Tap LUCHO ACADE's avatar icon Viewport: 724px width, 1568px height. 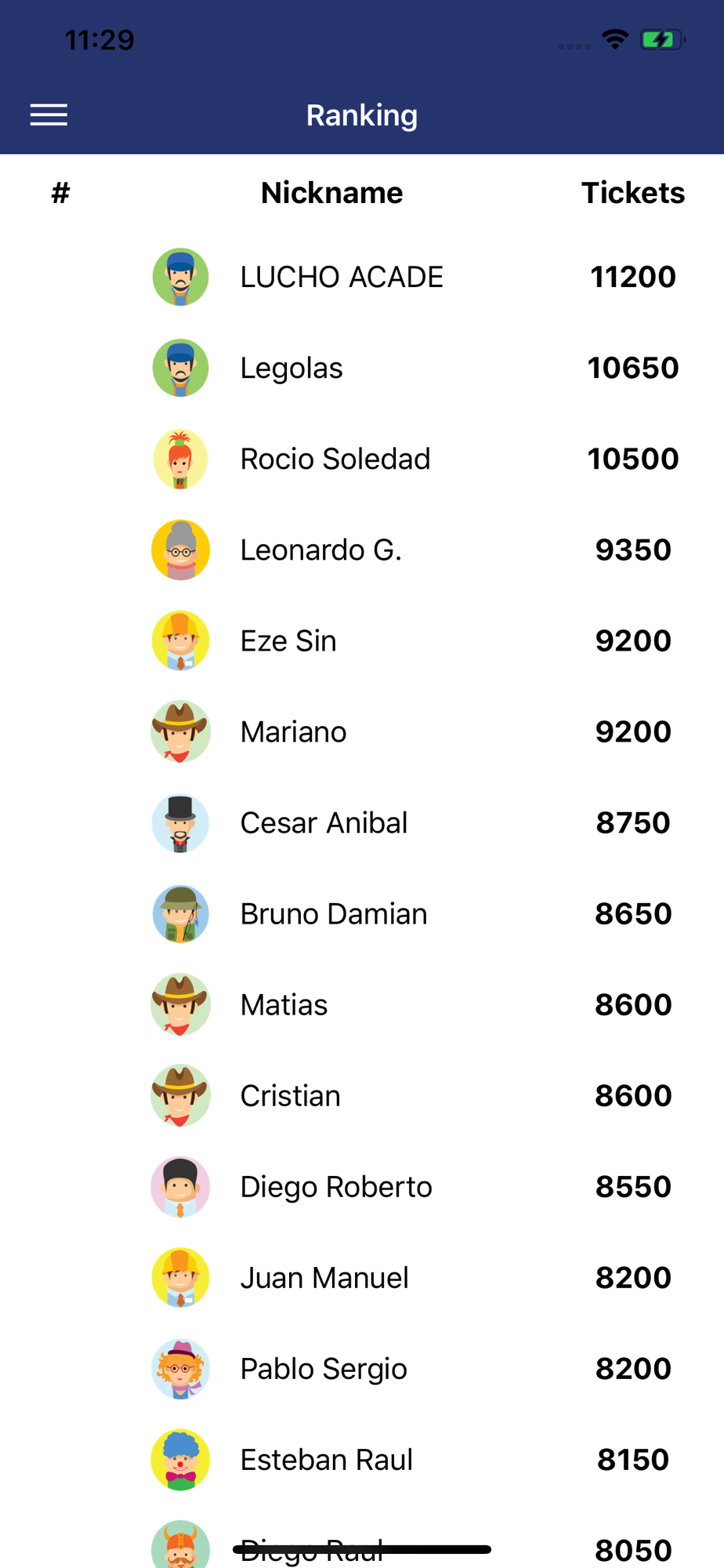point(180,277)
